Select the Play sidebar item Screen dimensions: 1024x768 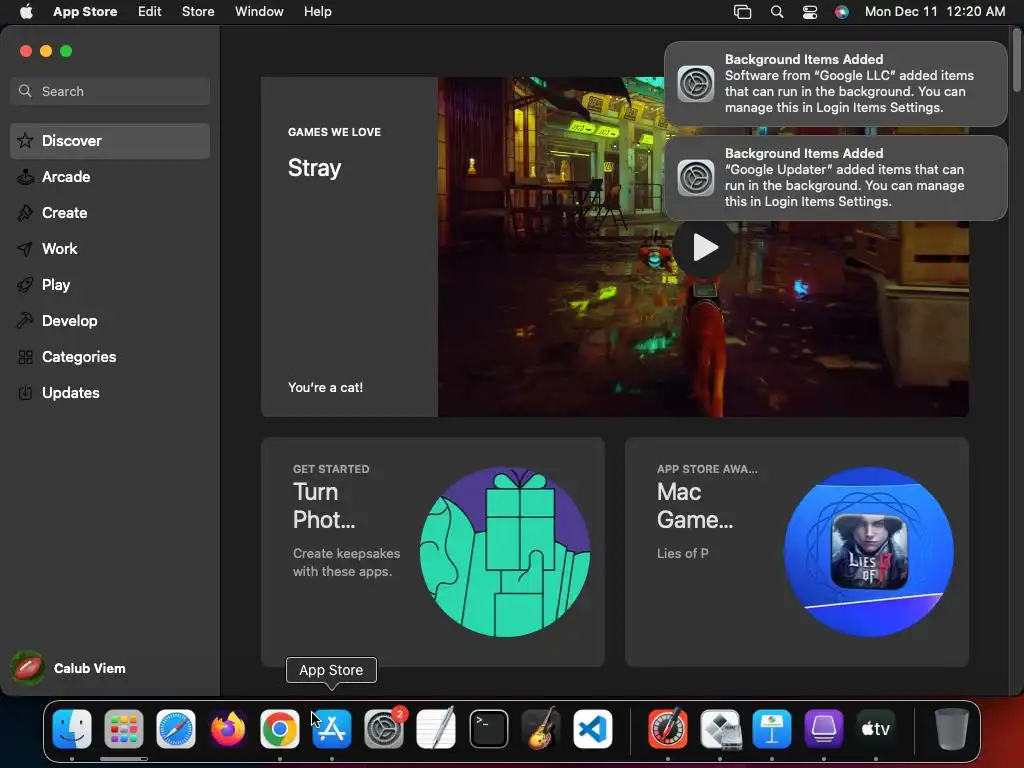[x=110, y=285]
